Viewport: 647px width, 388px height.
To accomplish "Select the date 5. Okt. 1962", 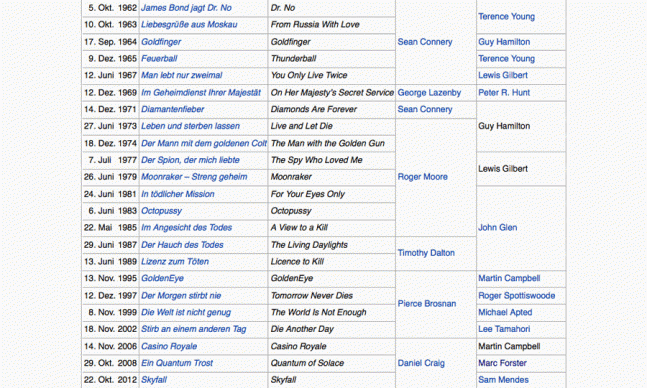I will click(x=112, y=8).
